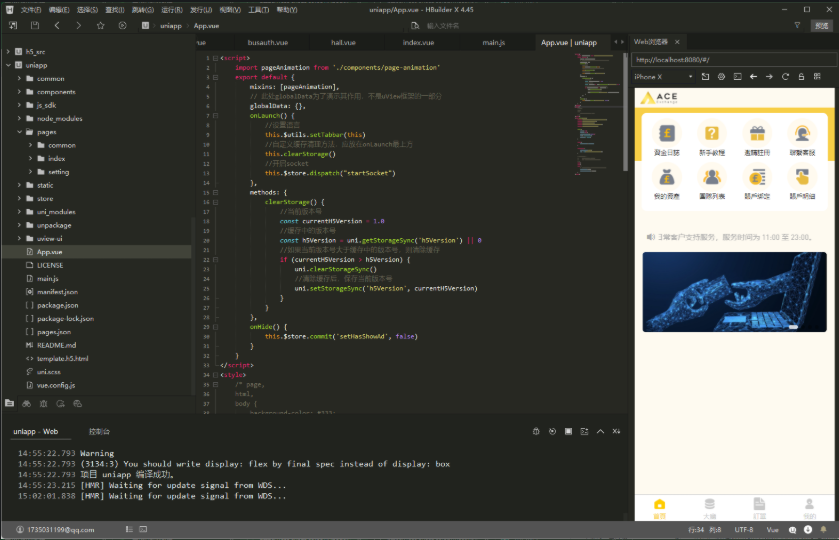Tap the gift box icon in app preview
839x540 pixels.
tap(757, 133)
